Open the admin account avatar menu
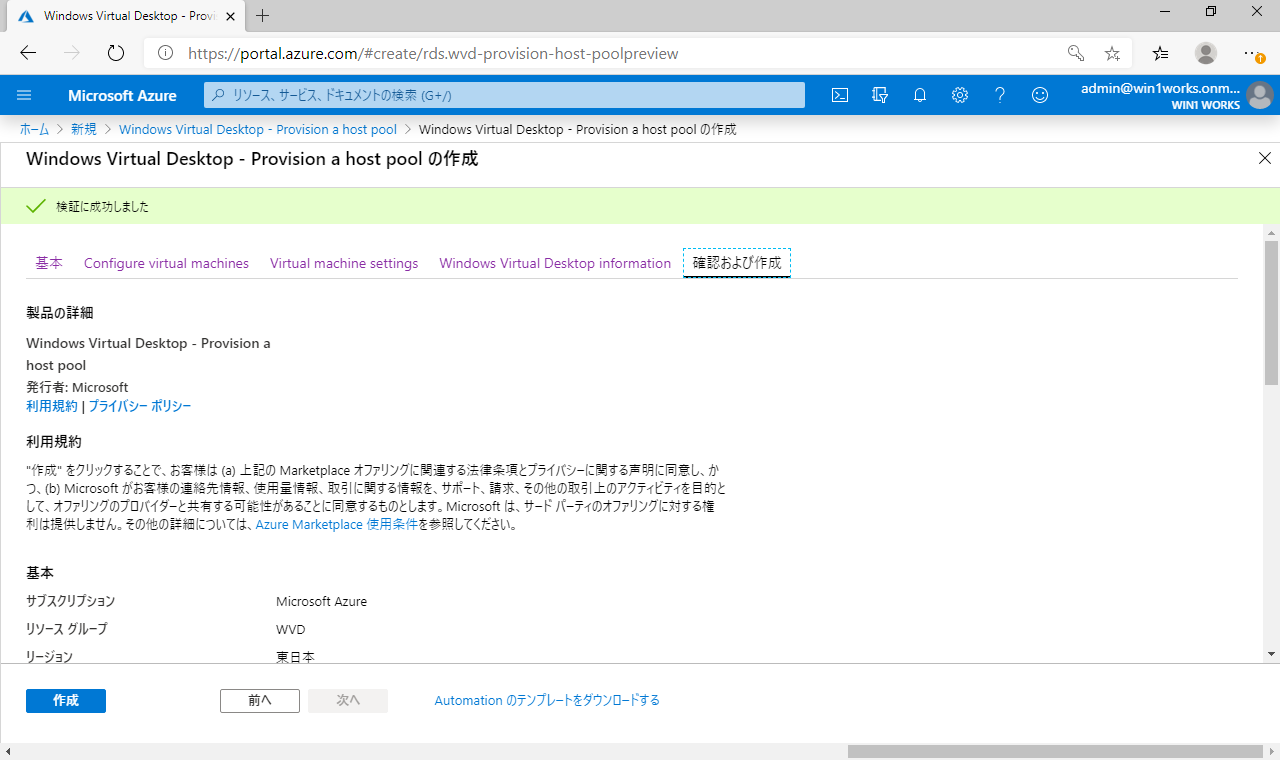This screenshot has width=1280, height=760. 1259,96
